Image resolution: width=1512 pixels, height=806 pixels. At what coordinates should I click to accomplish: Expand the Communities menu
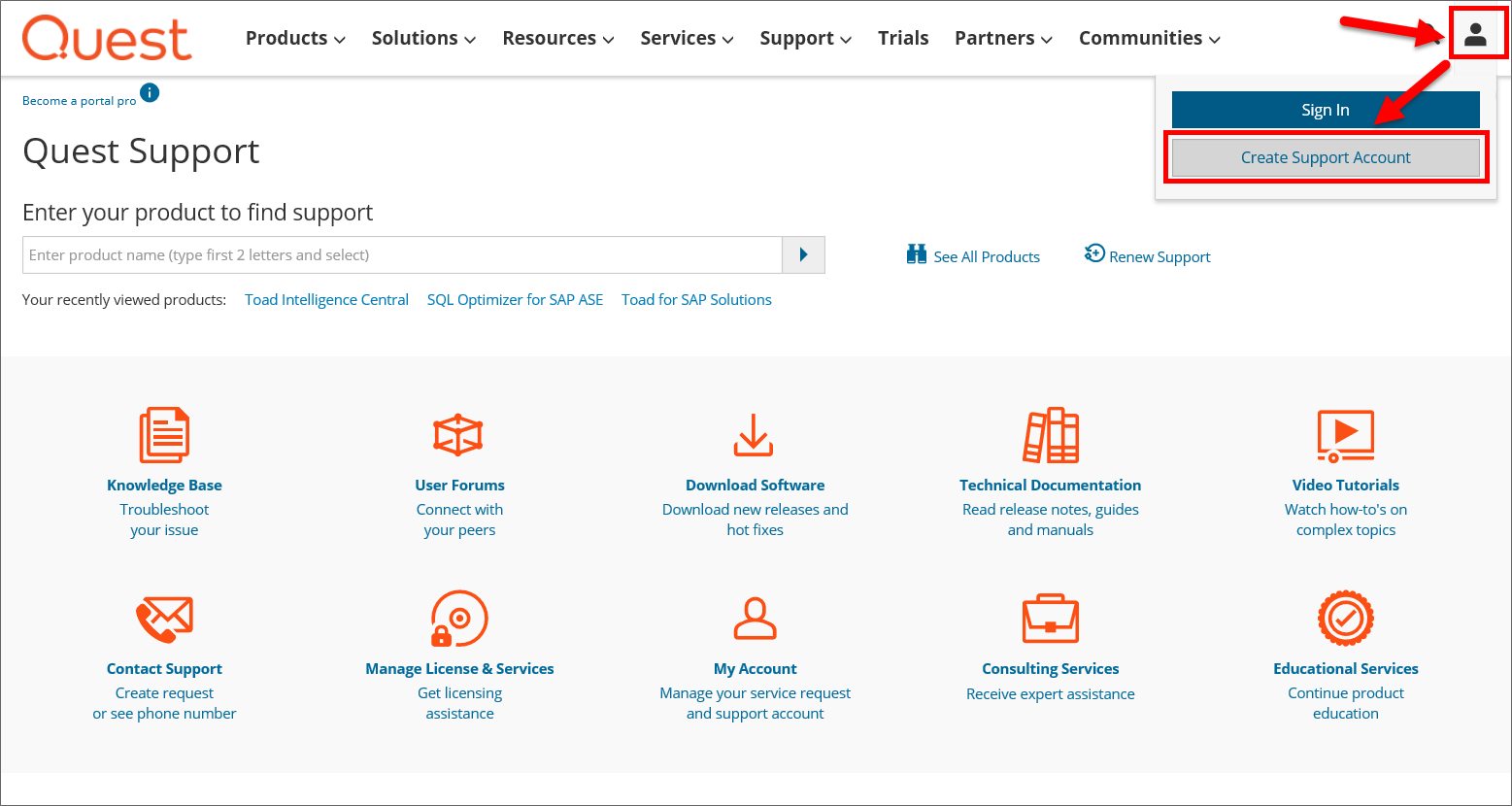1150,38
